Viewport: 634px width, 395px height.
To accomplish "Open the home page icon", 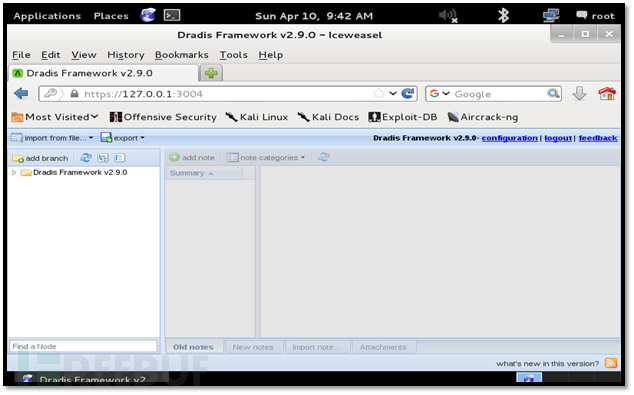I will [607, 94].
